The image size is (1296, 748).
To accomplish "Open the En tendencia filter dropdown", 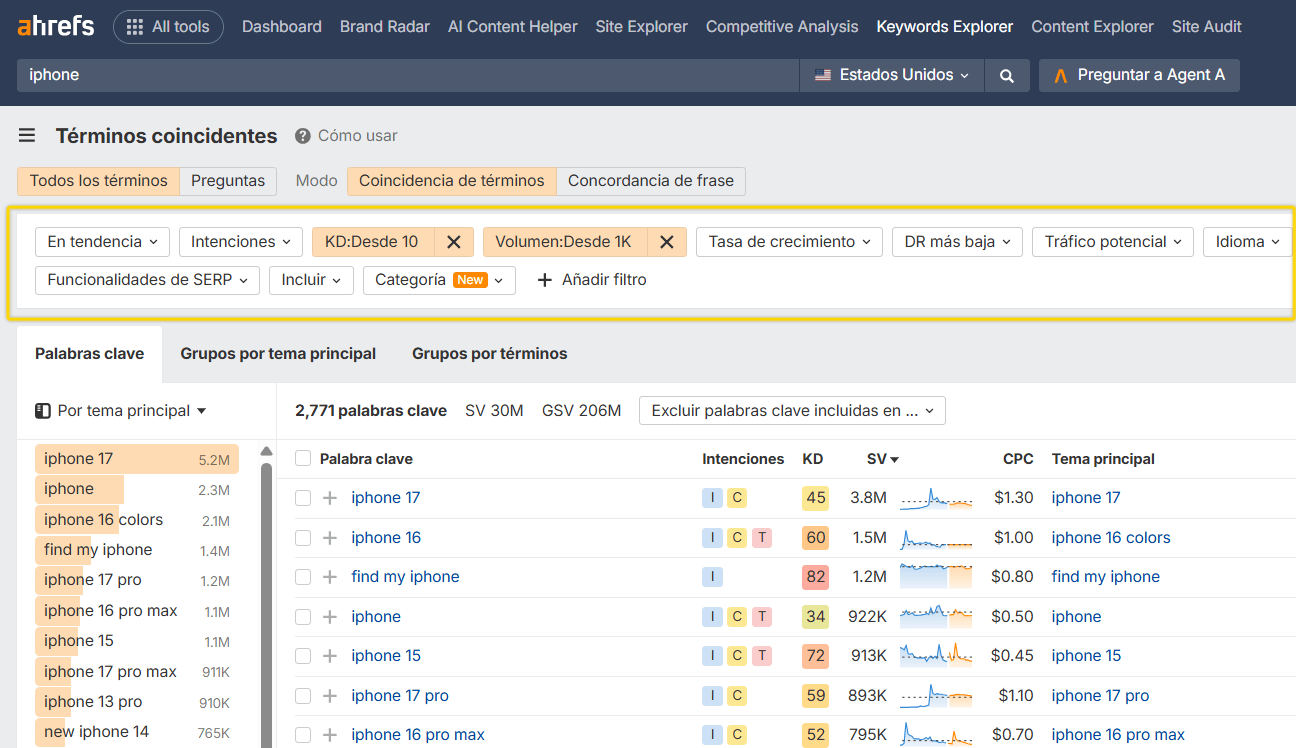I will 103,242.
